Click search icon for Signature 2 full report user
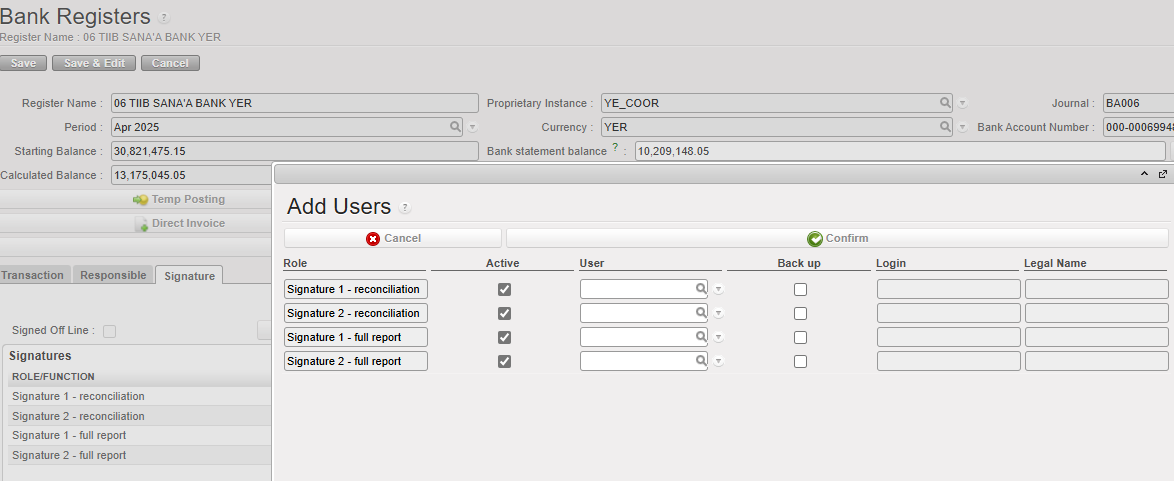 [701, 361]
